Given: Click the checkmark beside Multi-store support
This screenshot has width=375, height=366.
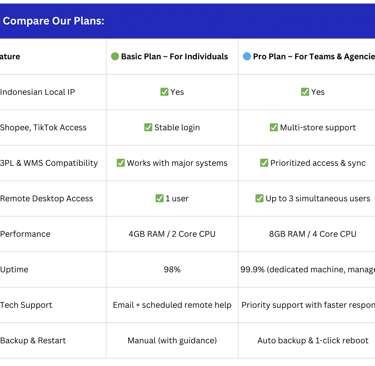Looking at the screenshot, I should coord(273,127).
